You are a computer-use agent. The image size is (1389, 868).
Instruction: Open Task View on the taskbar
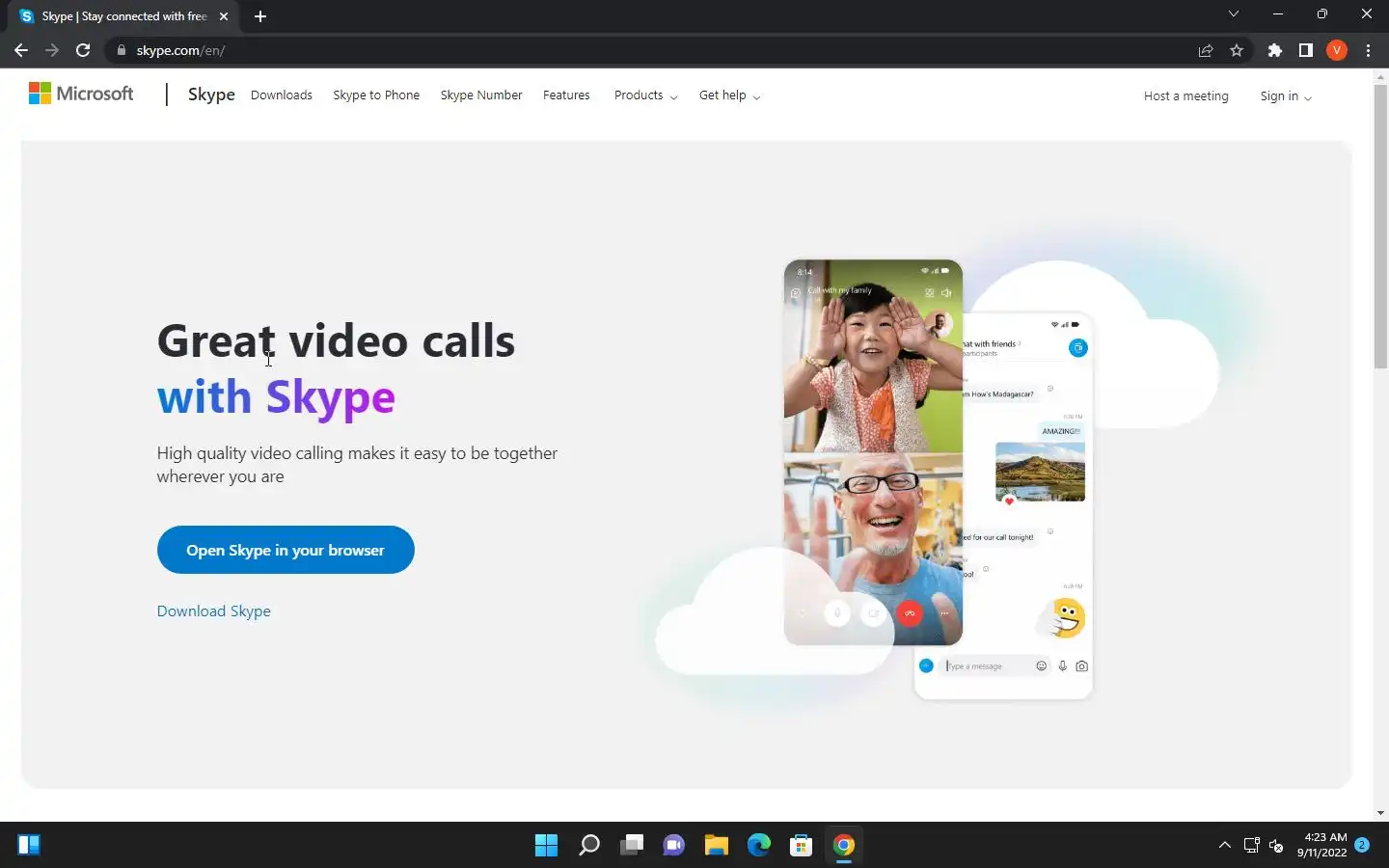click(632, 845)
